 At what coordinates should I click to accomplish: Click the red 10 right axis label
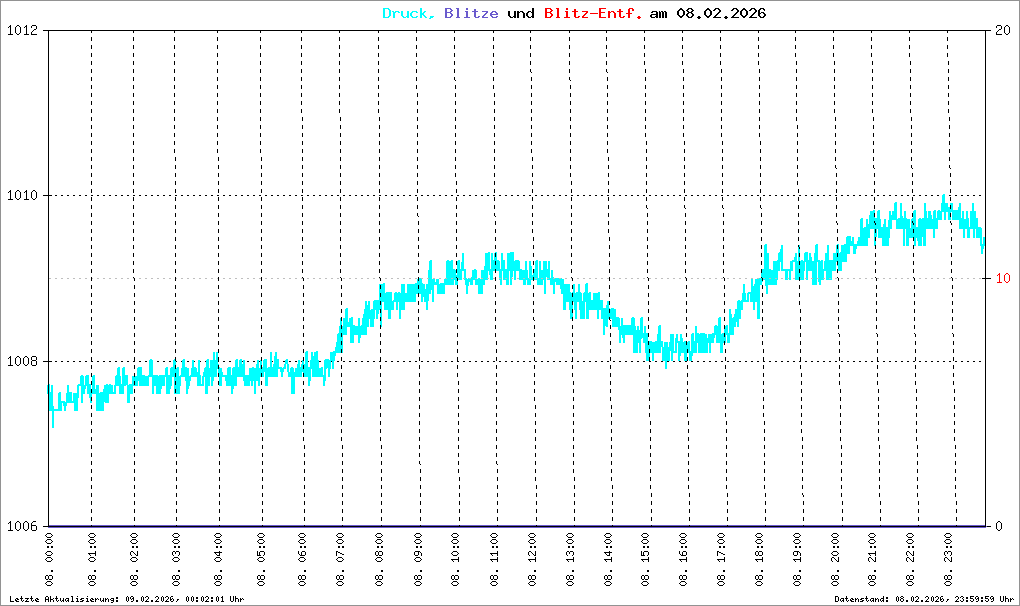click(997, 278)
